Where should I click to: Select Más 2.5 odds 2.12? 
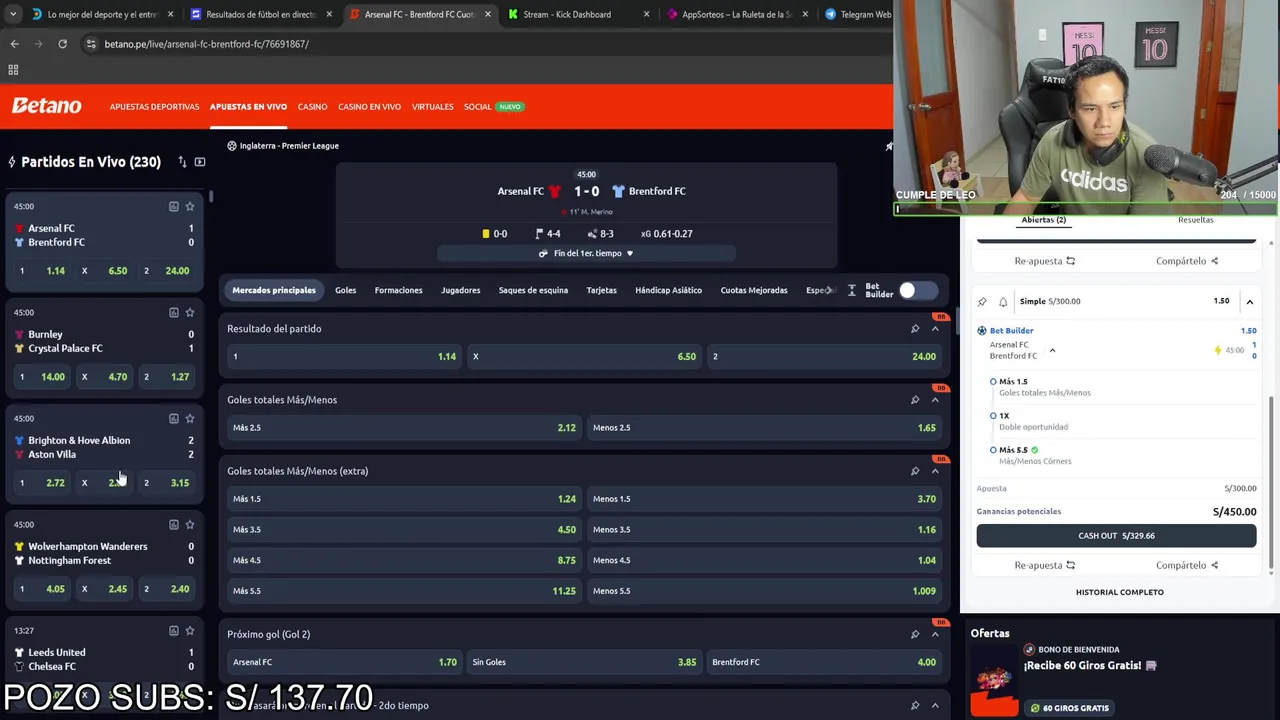click(404, 428)
